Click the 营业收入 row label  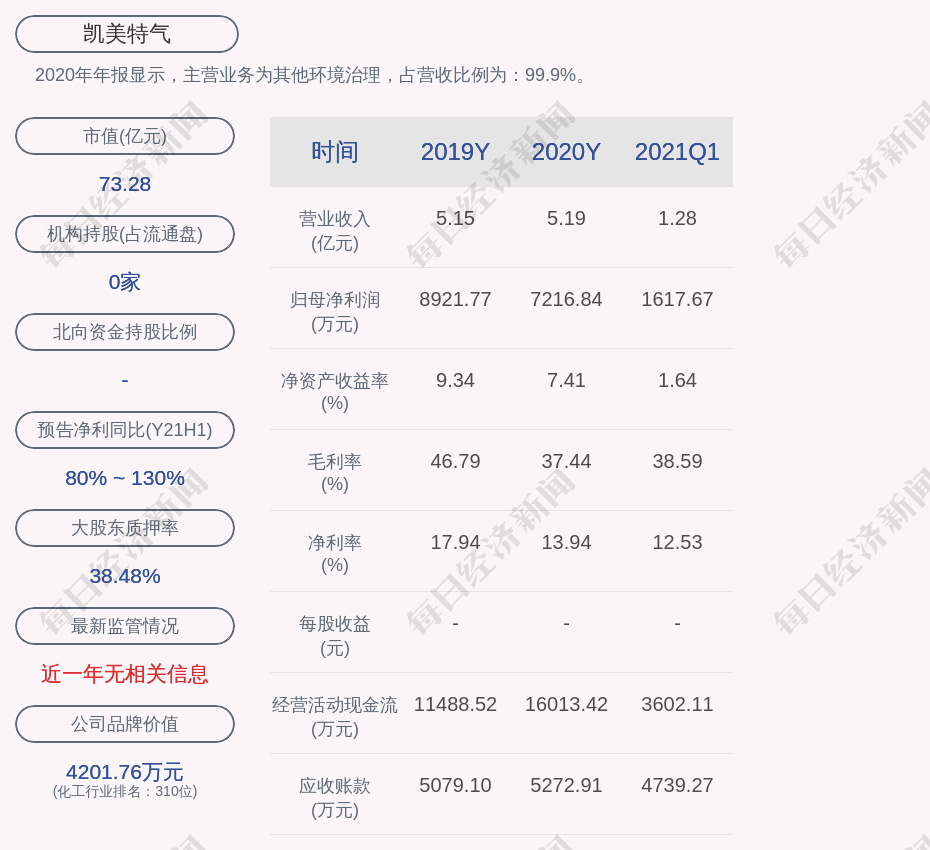(335, 231)
